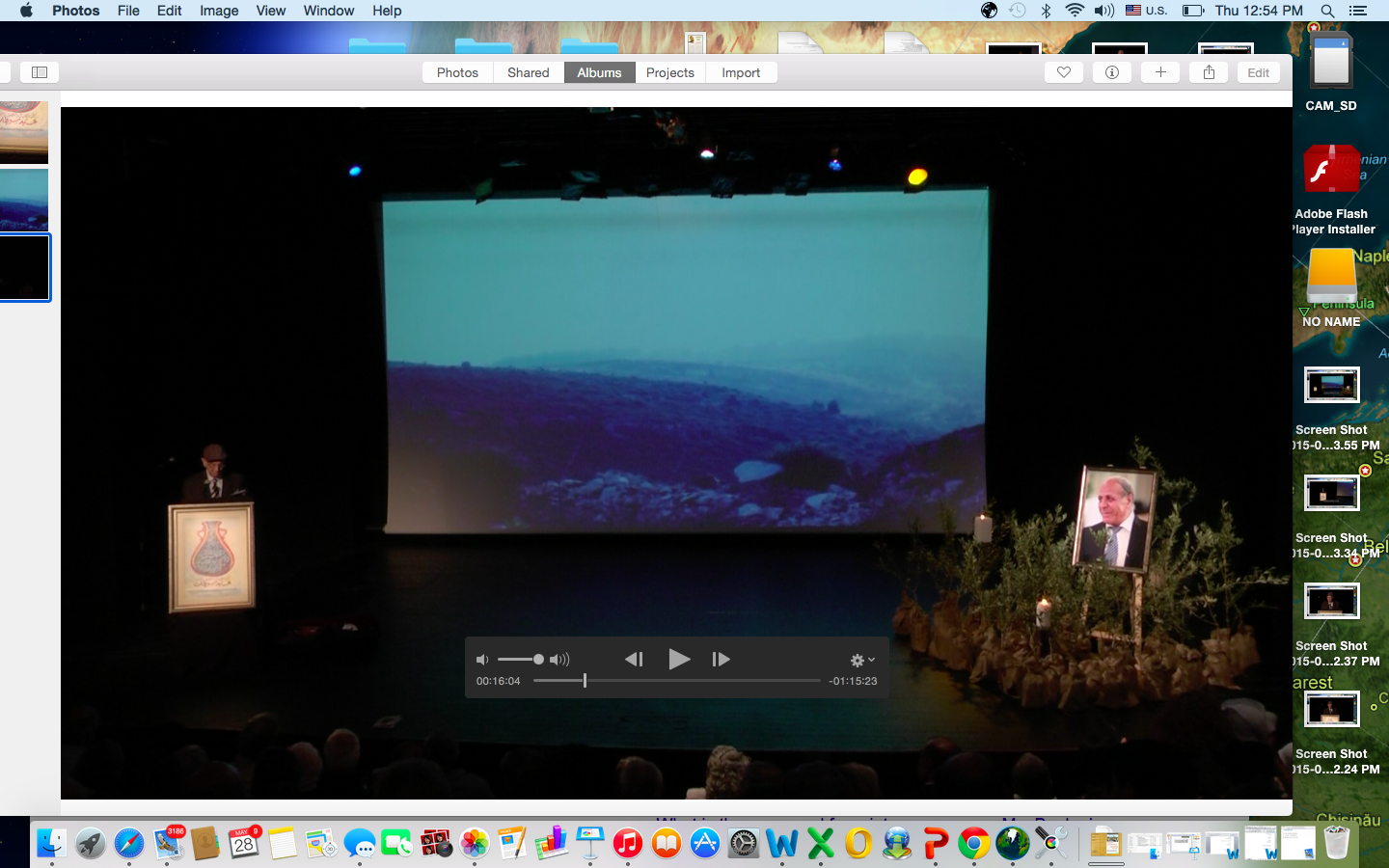Click the plus Add To button
This screenshot has height=868, width=1389.
tap(1160, 72)
